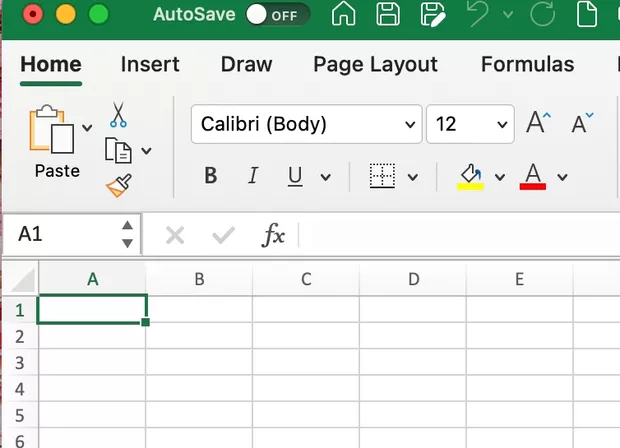The height and width of the screenshot is (448, 620).
Task: Click the Cut scissors icon
Action: click(x=118, y=114)
